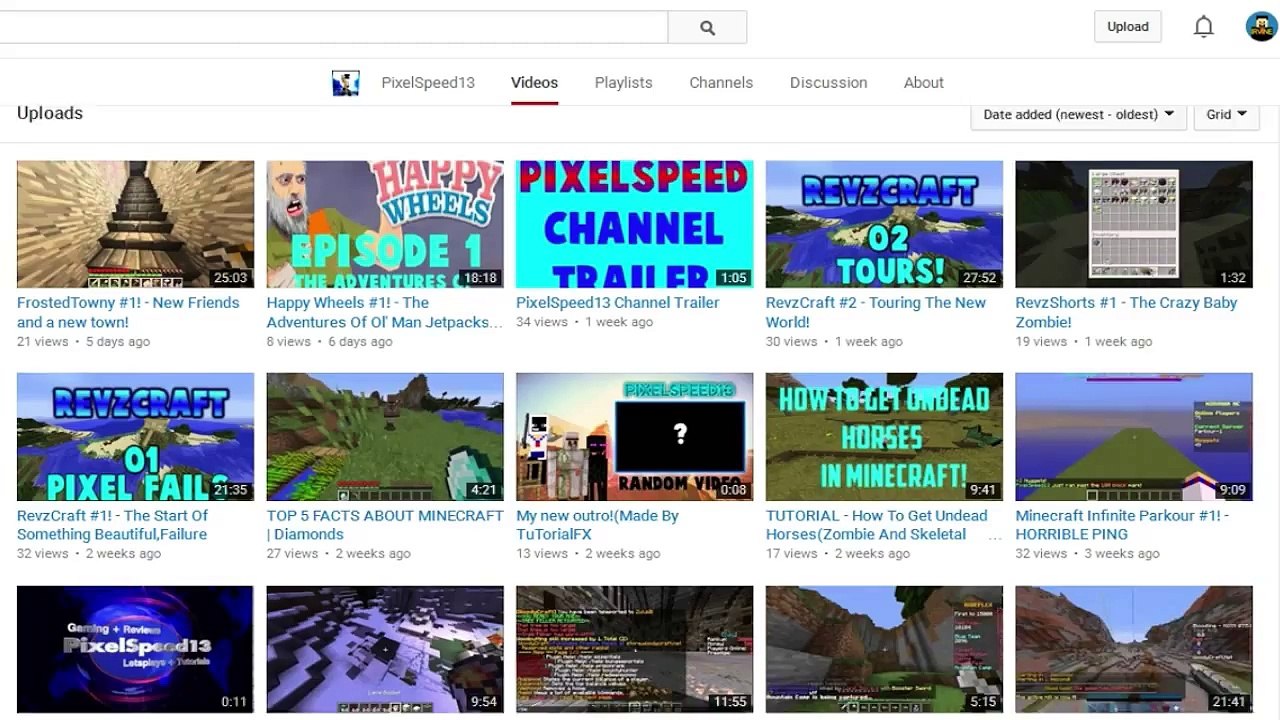Click title 'PixelSpeed13 Channel Trailer'
The image size is (1280, 720).
[618, 303]
